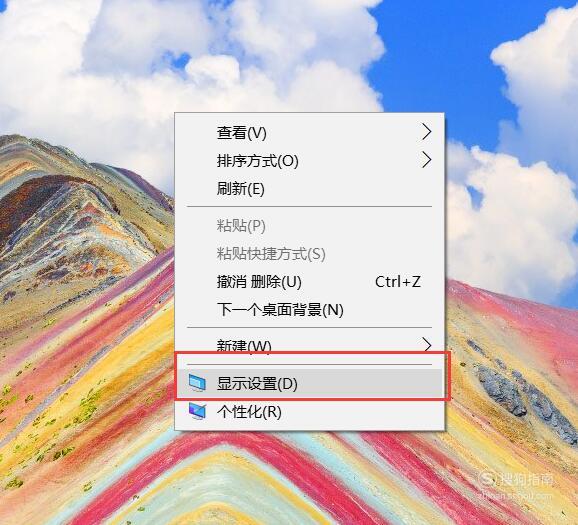Open 个性化(R) from the context menu
The width and height of the screenshot is (578, 525).
point(310,411)
